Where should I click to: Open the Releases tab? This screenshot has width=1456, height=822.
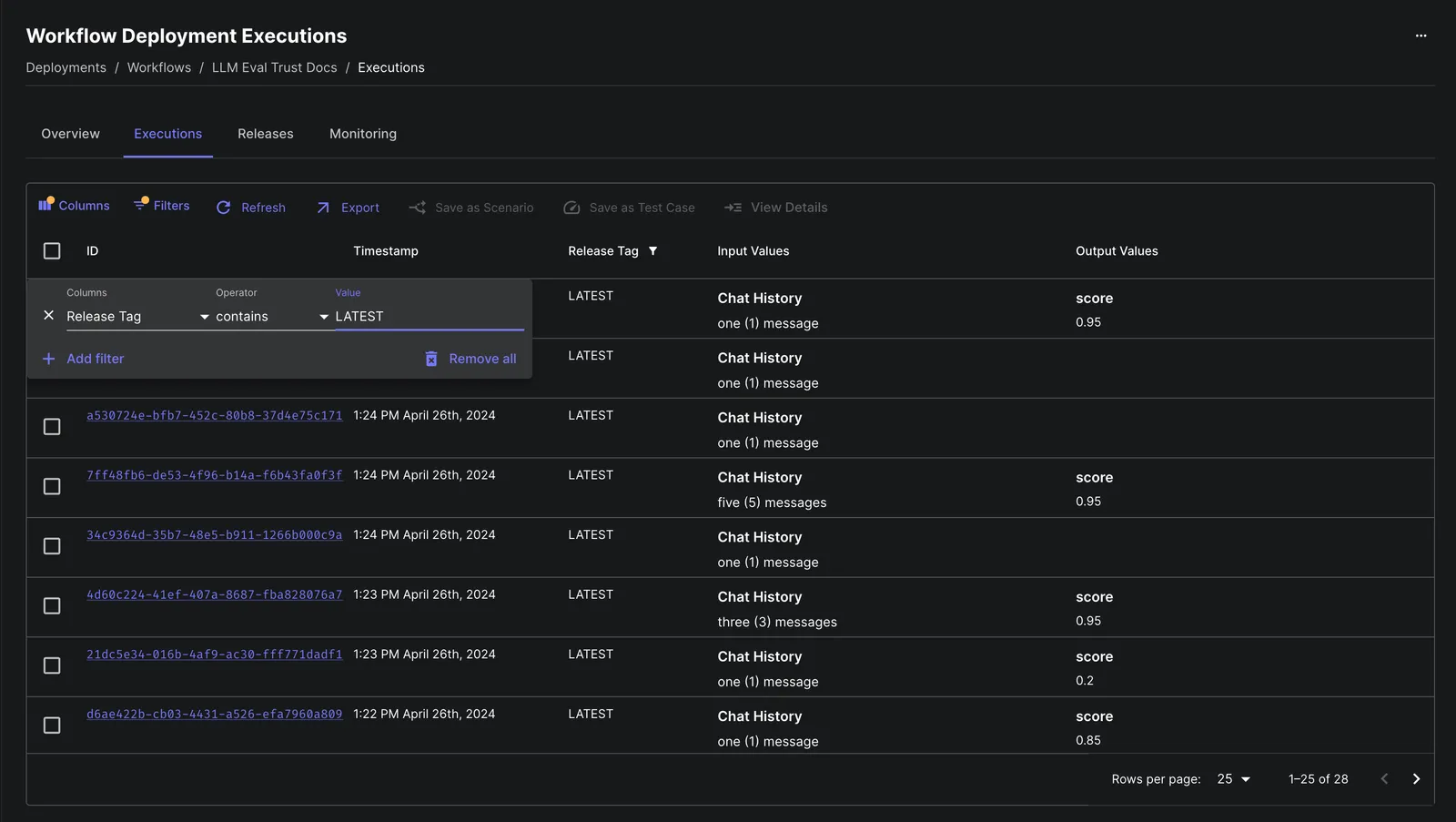(266, 134)
